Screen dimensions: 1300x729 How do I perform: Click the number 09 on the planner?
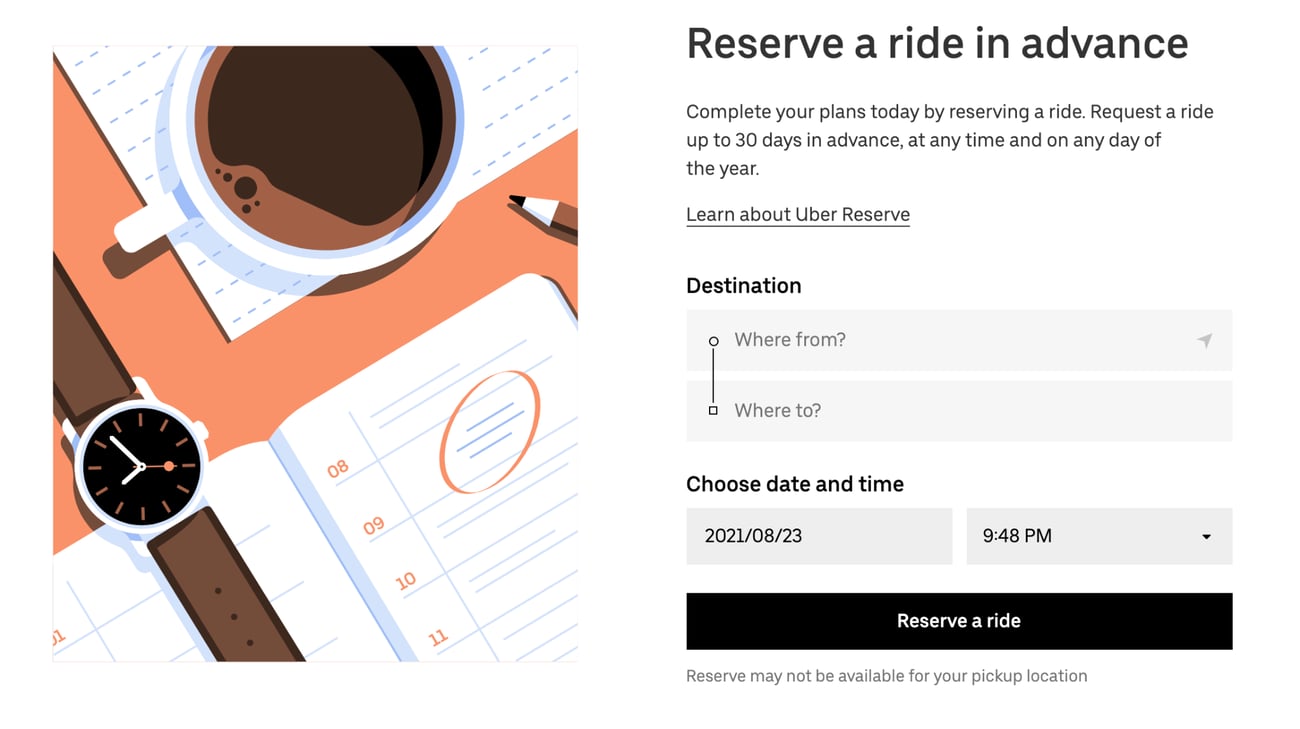tap(373, 526)
